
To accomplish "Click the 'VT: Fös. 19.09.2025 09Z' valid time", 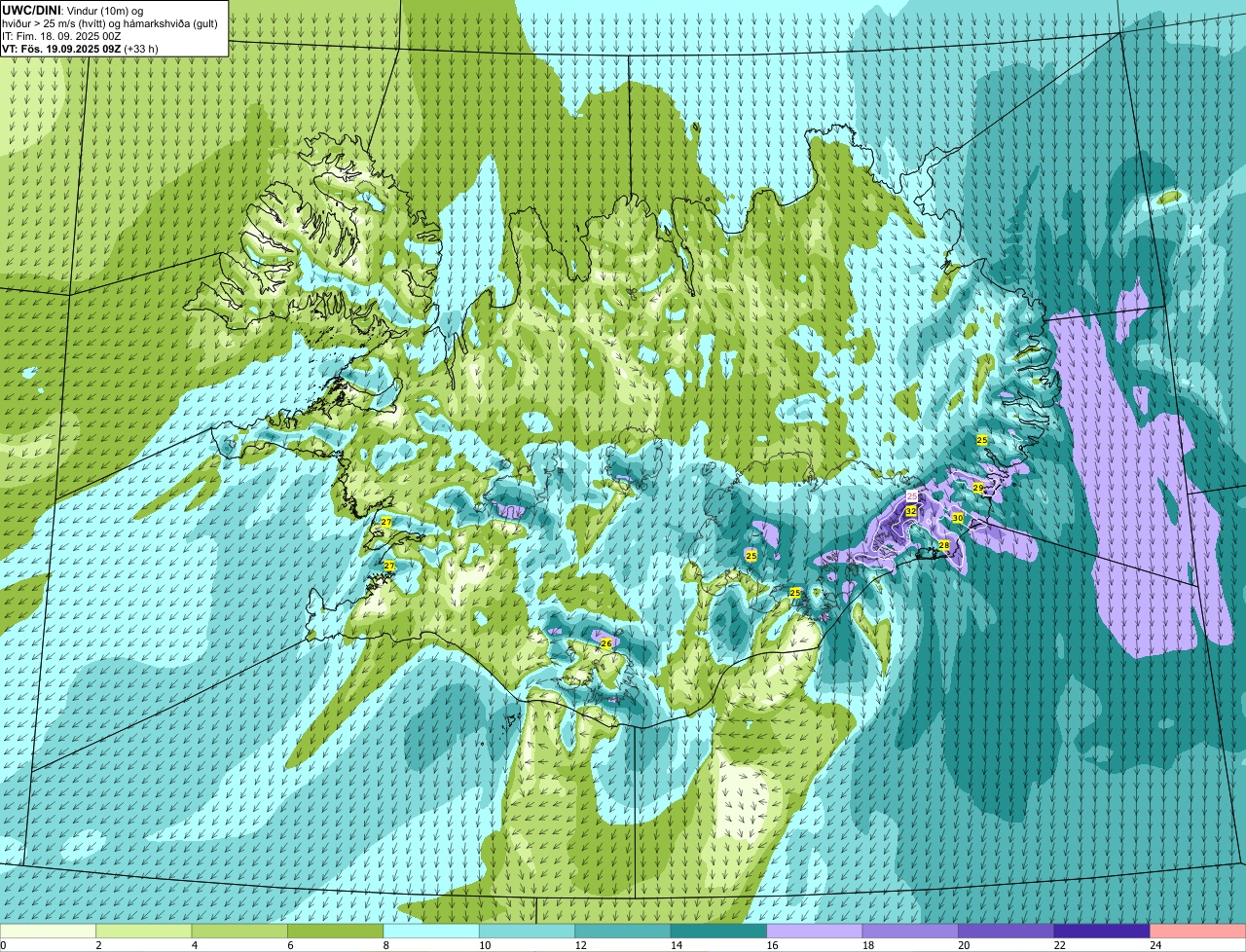I will click(61, 49).
